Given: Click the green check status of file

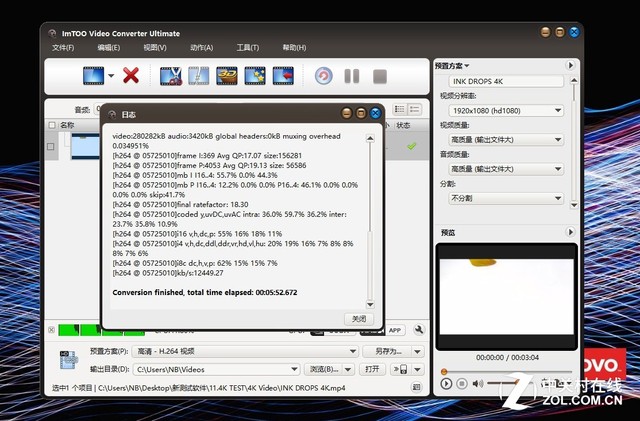Looking at the screenshot, I should point(411,146).
